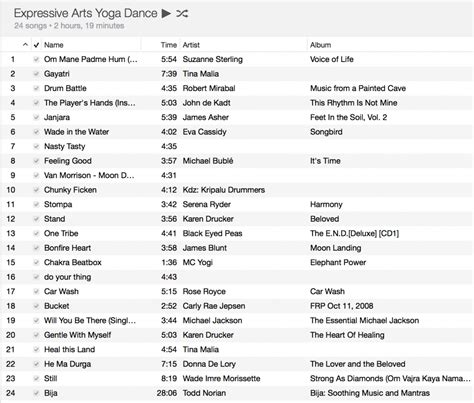474x403 pixels.
Task: Click album FRP Oct 11, 2008
Action: (342, 306)
